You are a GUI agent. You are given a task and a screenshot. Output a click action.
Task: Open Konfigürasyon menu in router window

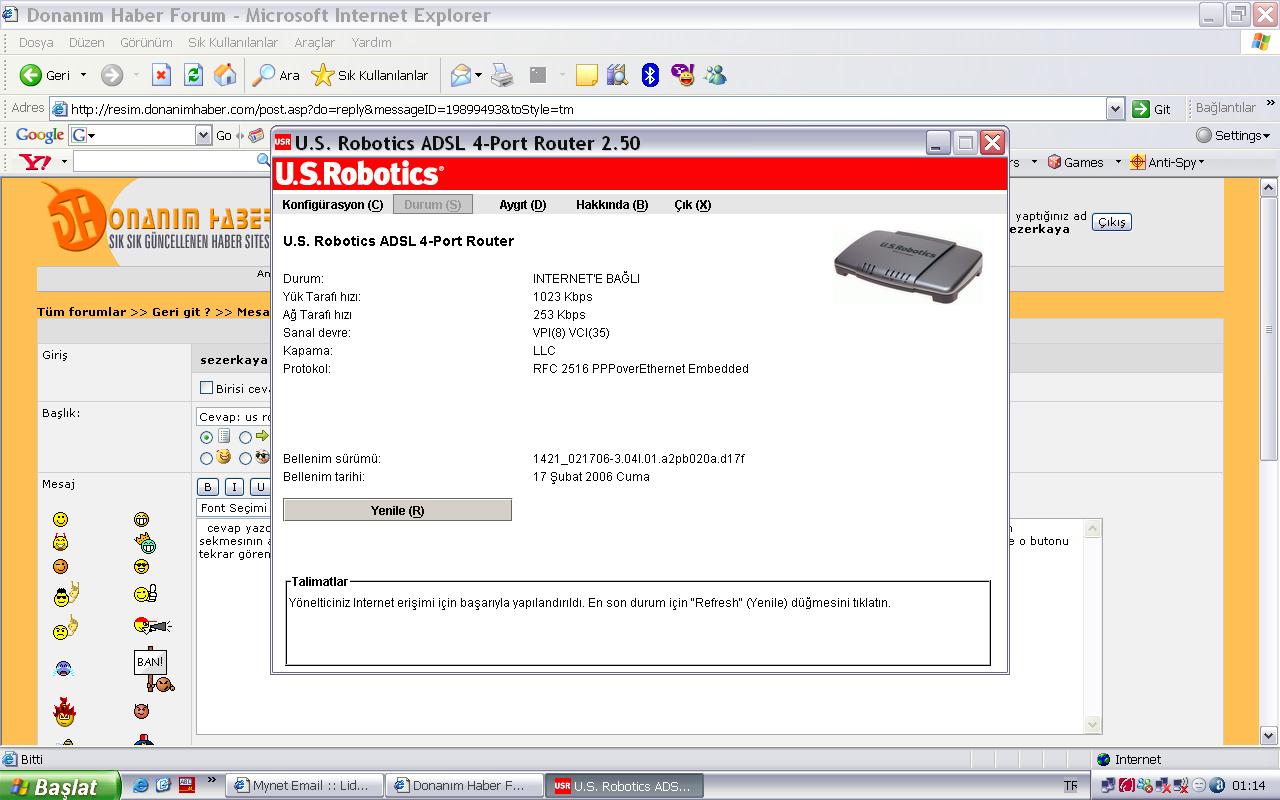[332, 204]
